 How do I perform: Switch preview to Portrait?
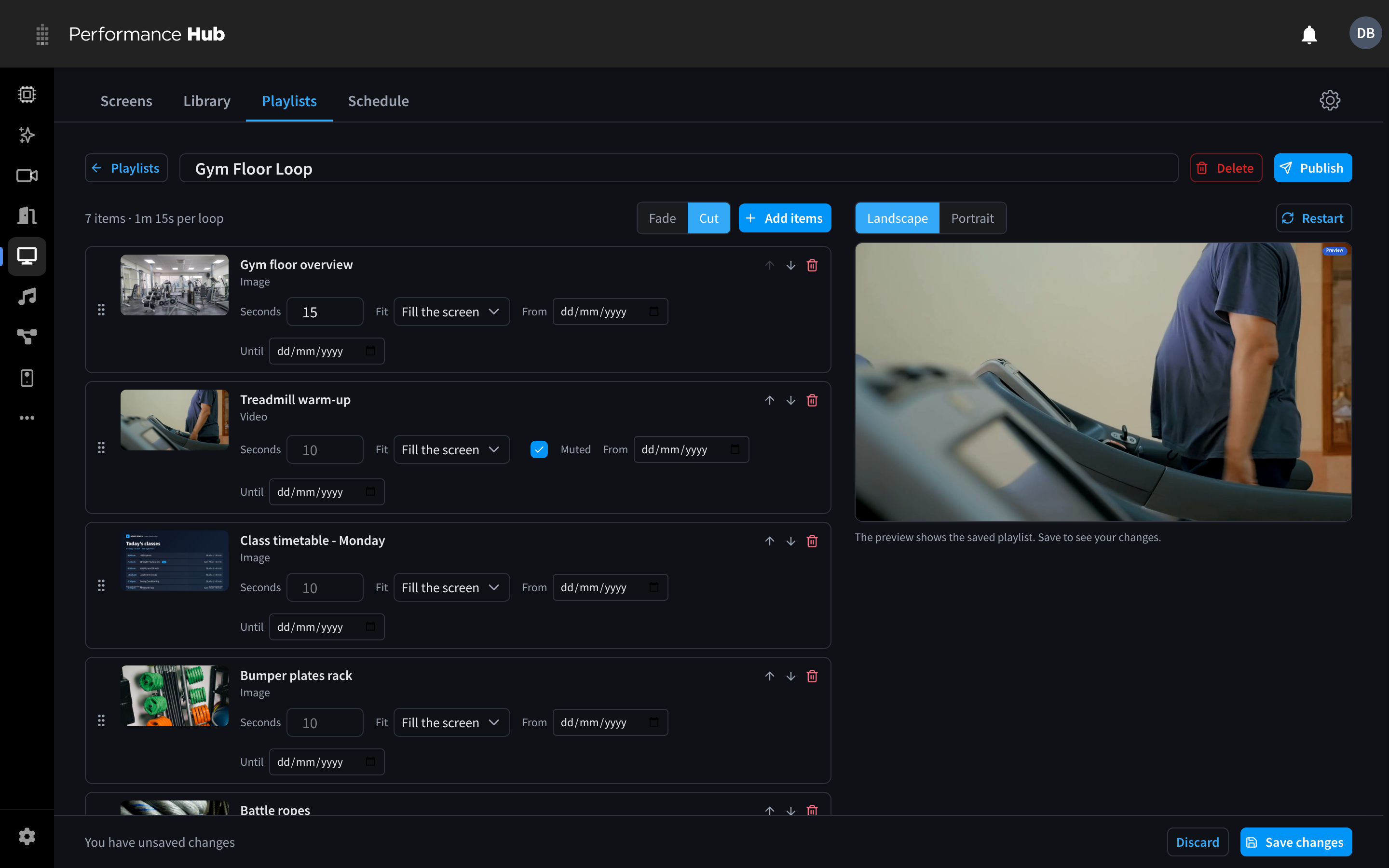[972, 218]
